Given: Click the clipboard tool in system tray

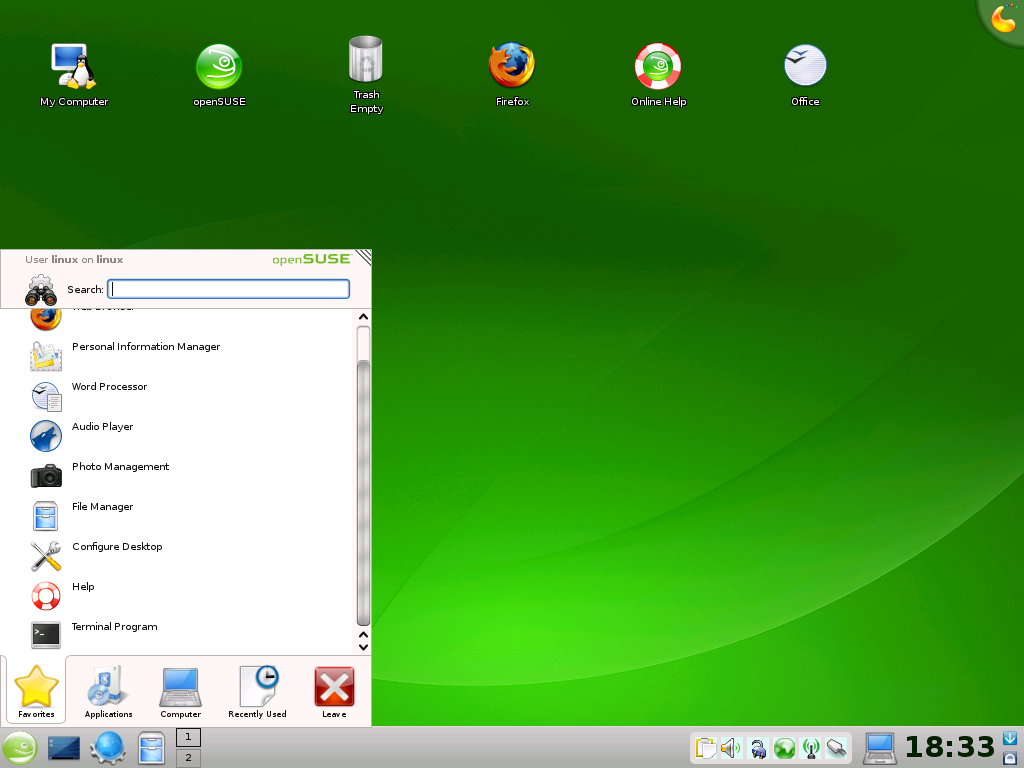Looking at the screenshot, I should tap(705, 748).
